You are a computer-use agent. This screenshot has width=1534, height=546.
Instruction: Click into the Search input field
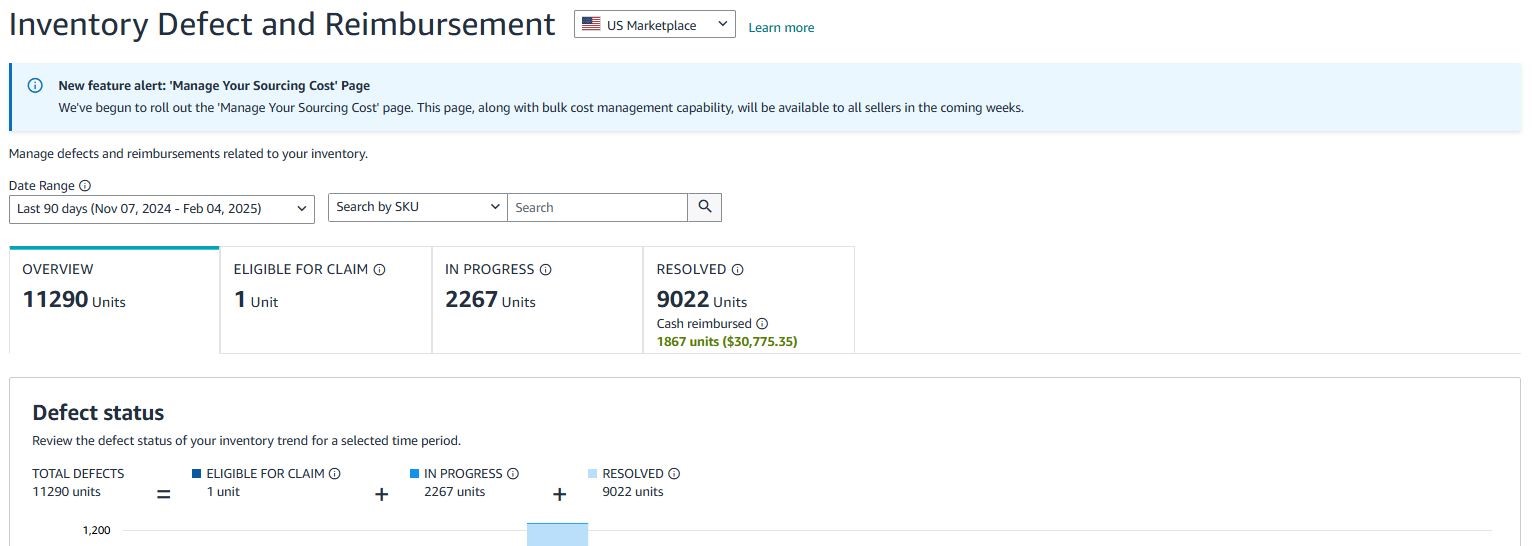[597, 207]
